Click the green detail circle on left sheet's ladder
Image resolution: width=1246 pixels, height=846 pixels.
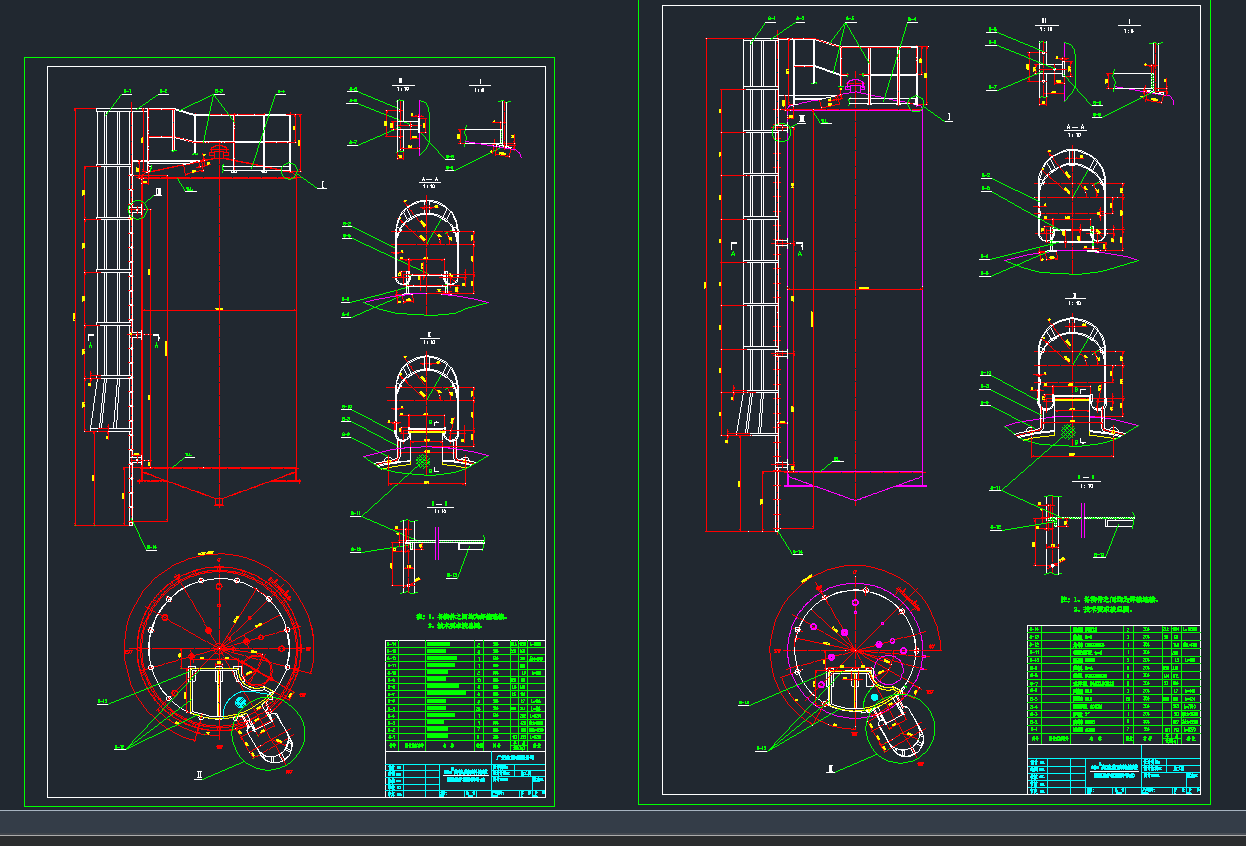coord(139,209)
